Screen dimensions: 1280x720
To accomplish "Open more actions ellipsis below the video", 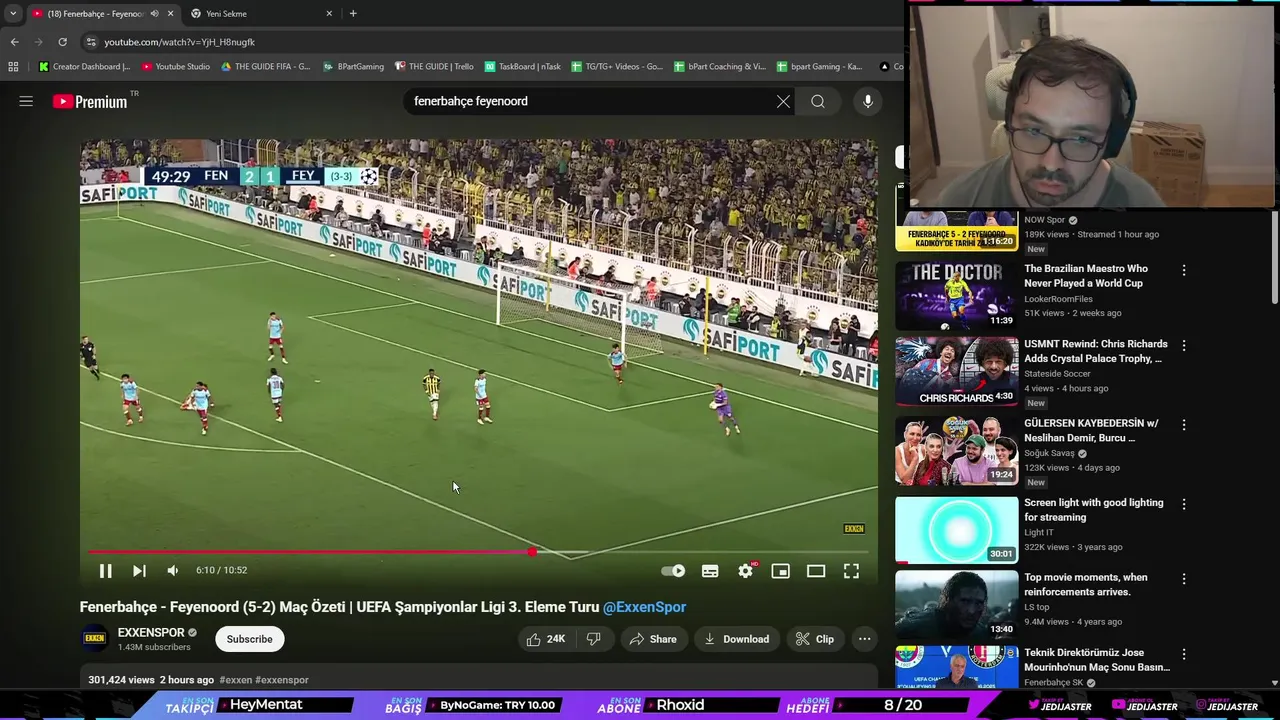I will pyautogui.click(x=865, y=639).
